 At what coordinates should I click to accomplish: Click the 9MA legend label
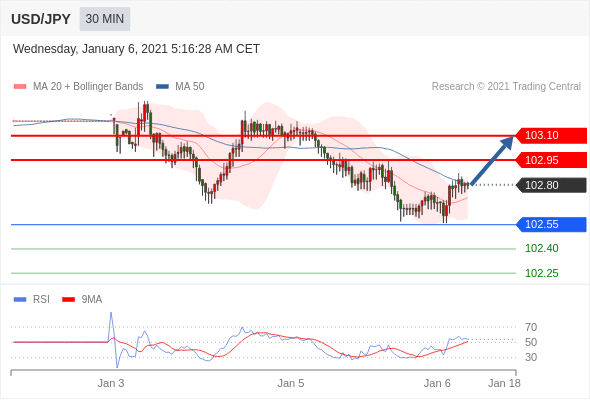click(x=92, y=300)
